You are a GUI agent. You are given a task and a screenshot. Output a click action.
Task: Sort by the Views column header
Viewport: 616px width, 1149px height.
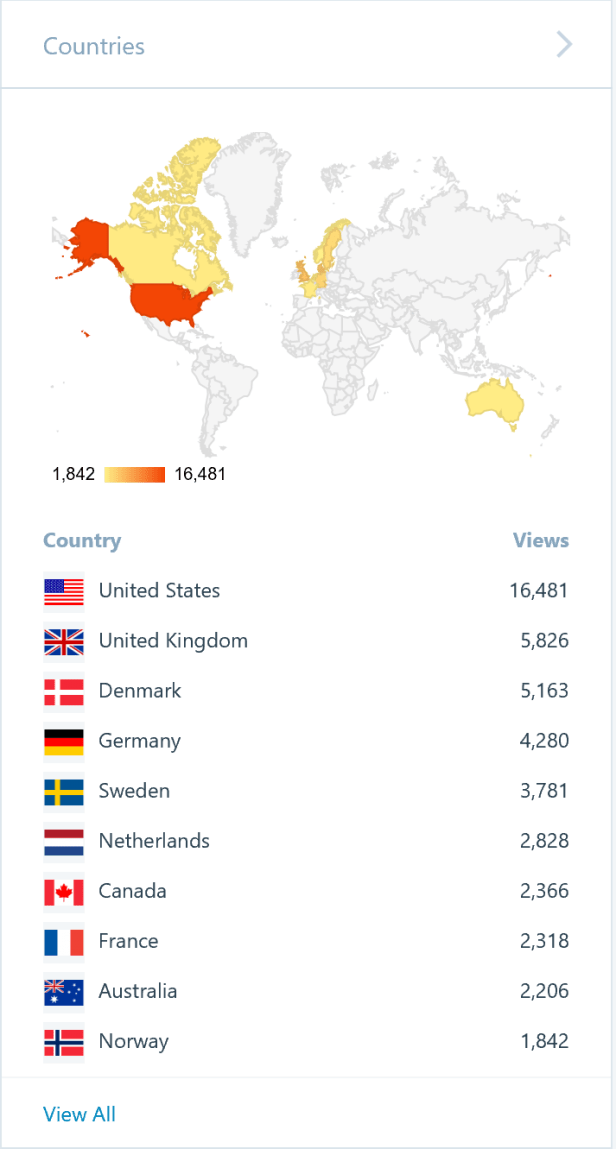541,540
